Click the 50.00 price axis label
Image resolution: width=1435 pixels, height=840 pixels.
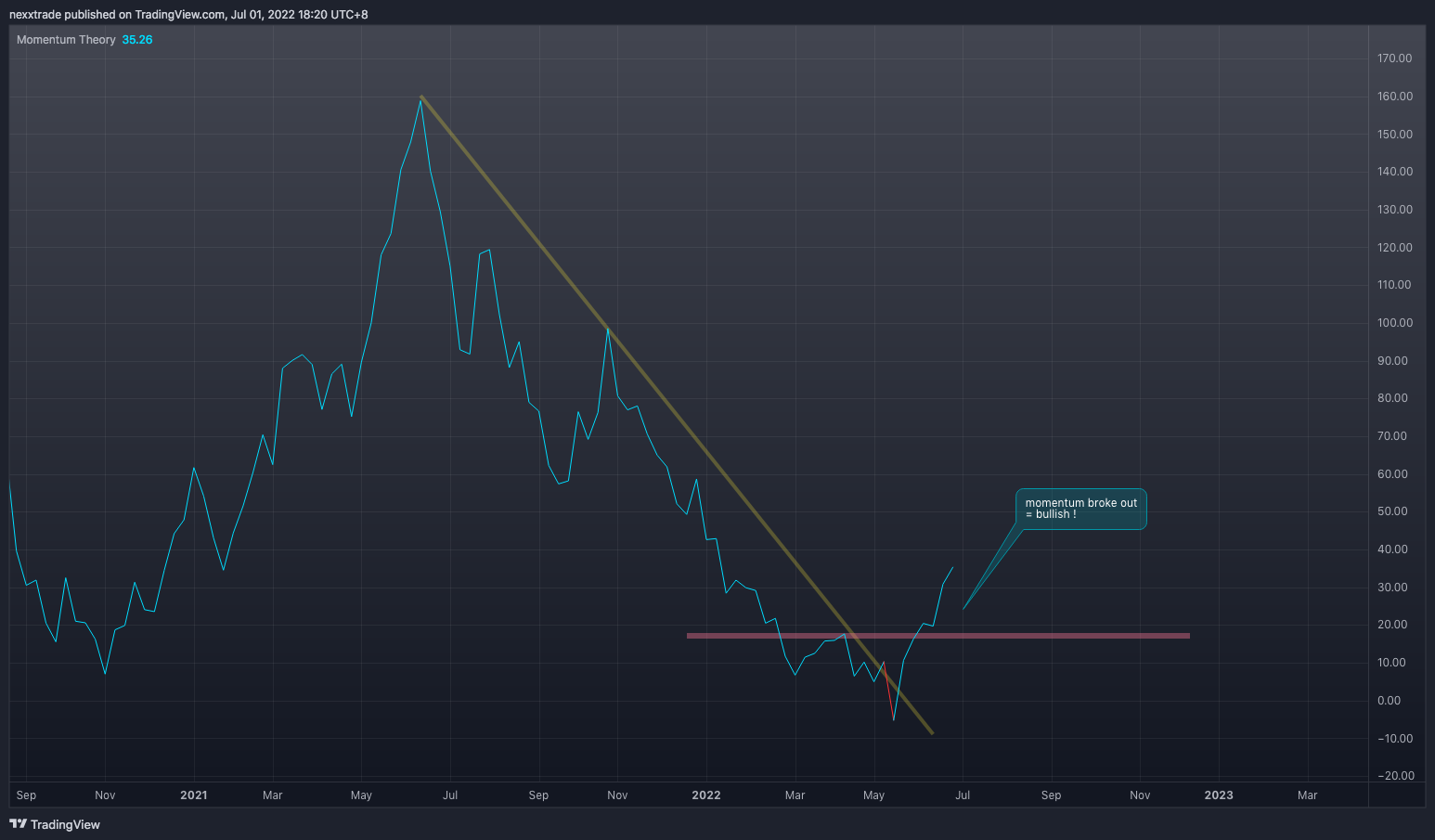(1392, 511)
